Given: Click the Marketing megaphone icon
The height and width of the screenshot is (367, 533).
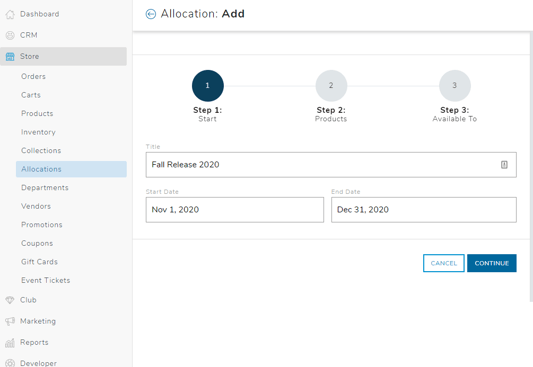Looking at the screenshot, I should point(10,321).
